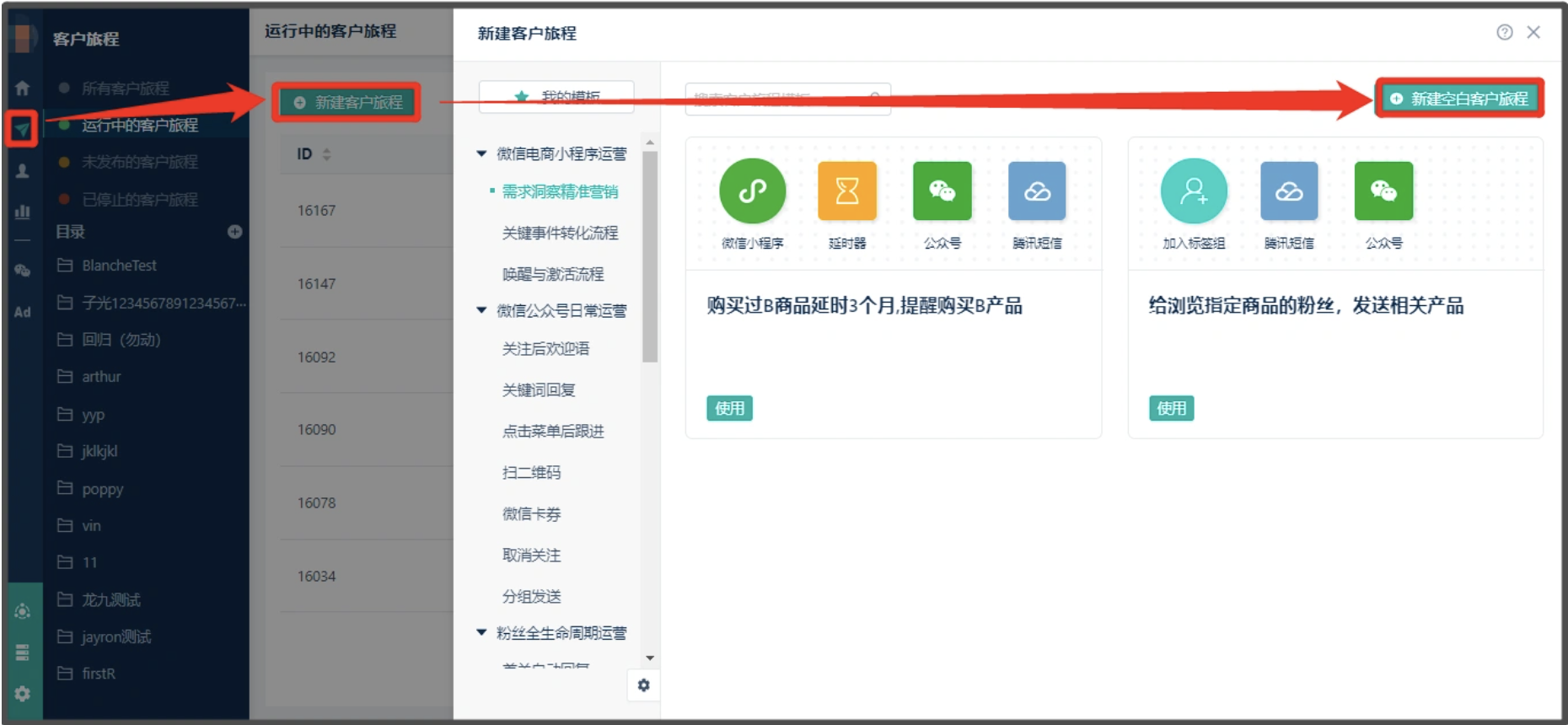Click the category list scroll down arrow
The height and width of the screenshot is (725, 1568).
(x=649, y=658)
